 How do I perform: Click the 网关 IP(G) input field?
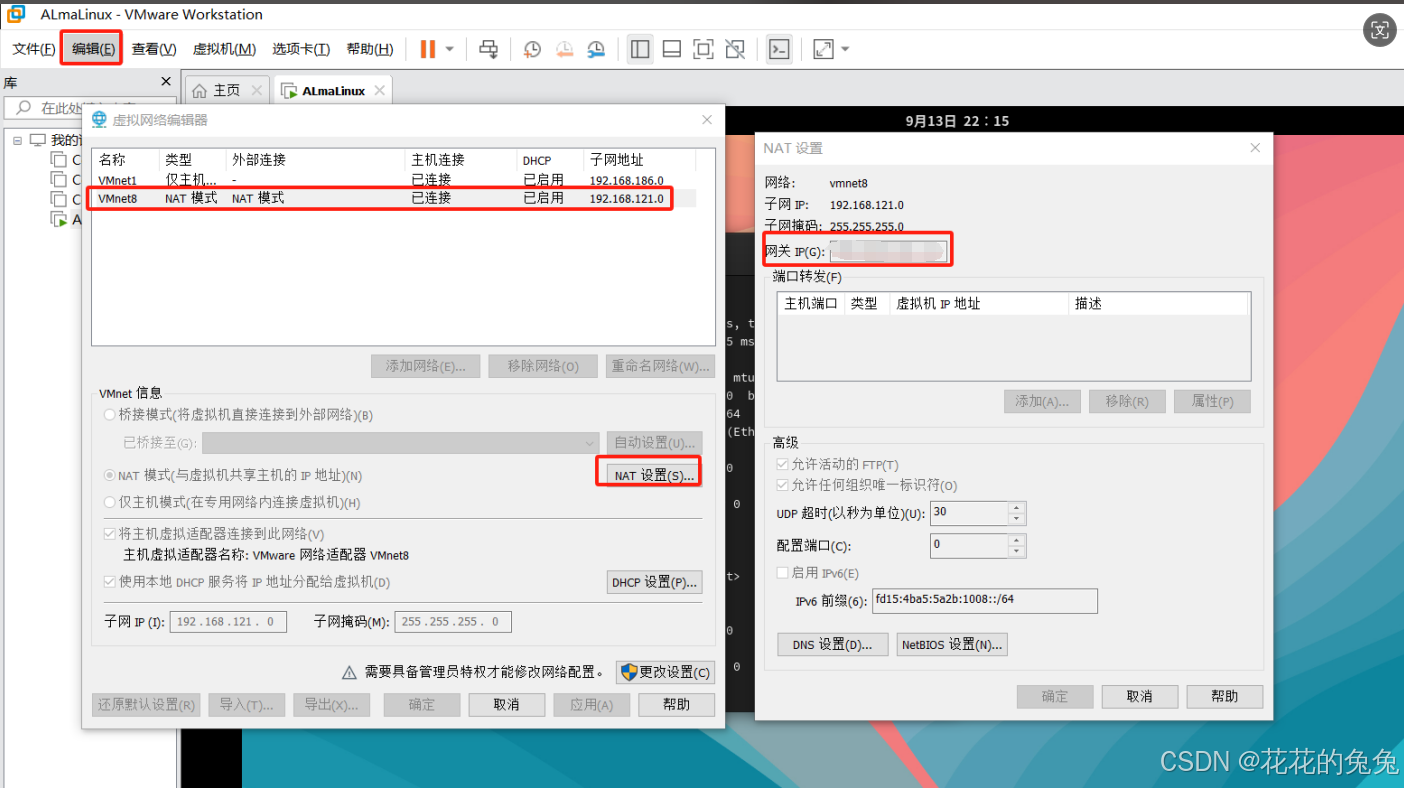(x=888, y=251)
